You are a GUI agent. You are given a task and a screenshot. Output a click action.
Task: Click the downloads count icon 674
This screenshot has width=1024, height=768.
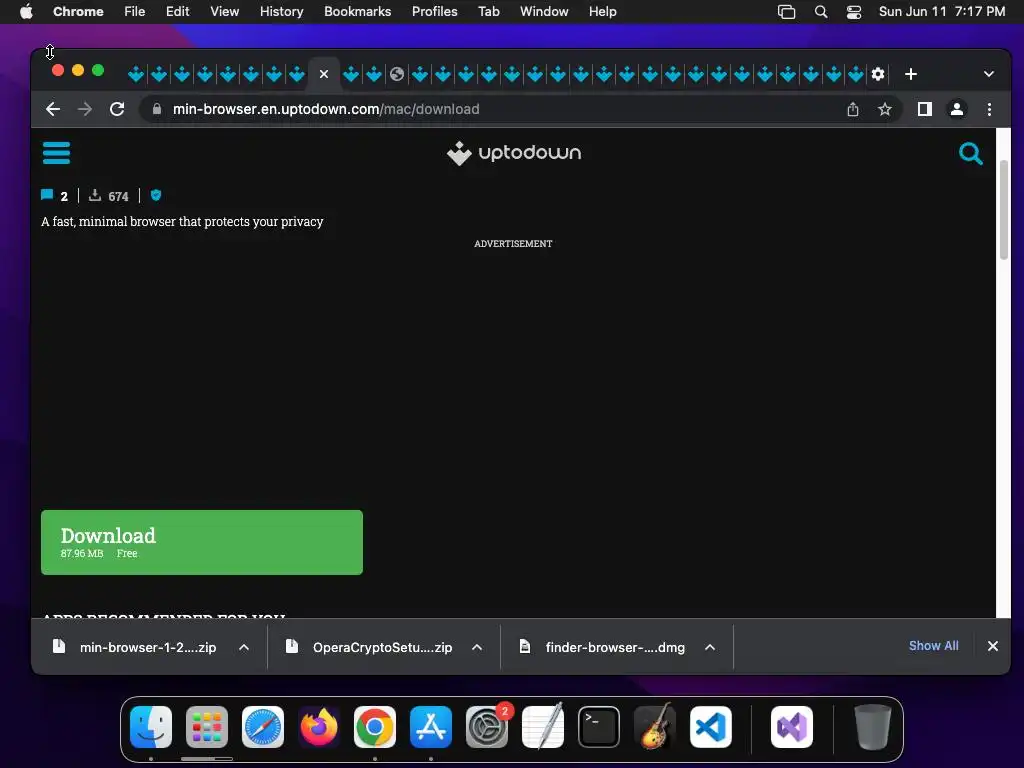[x=95, y=195]
